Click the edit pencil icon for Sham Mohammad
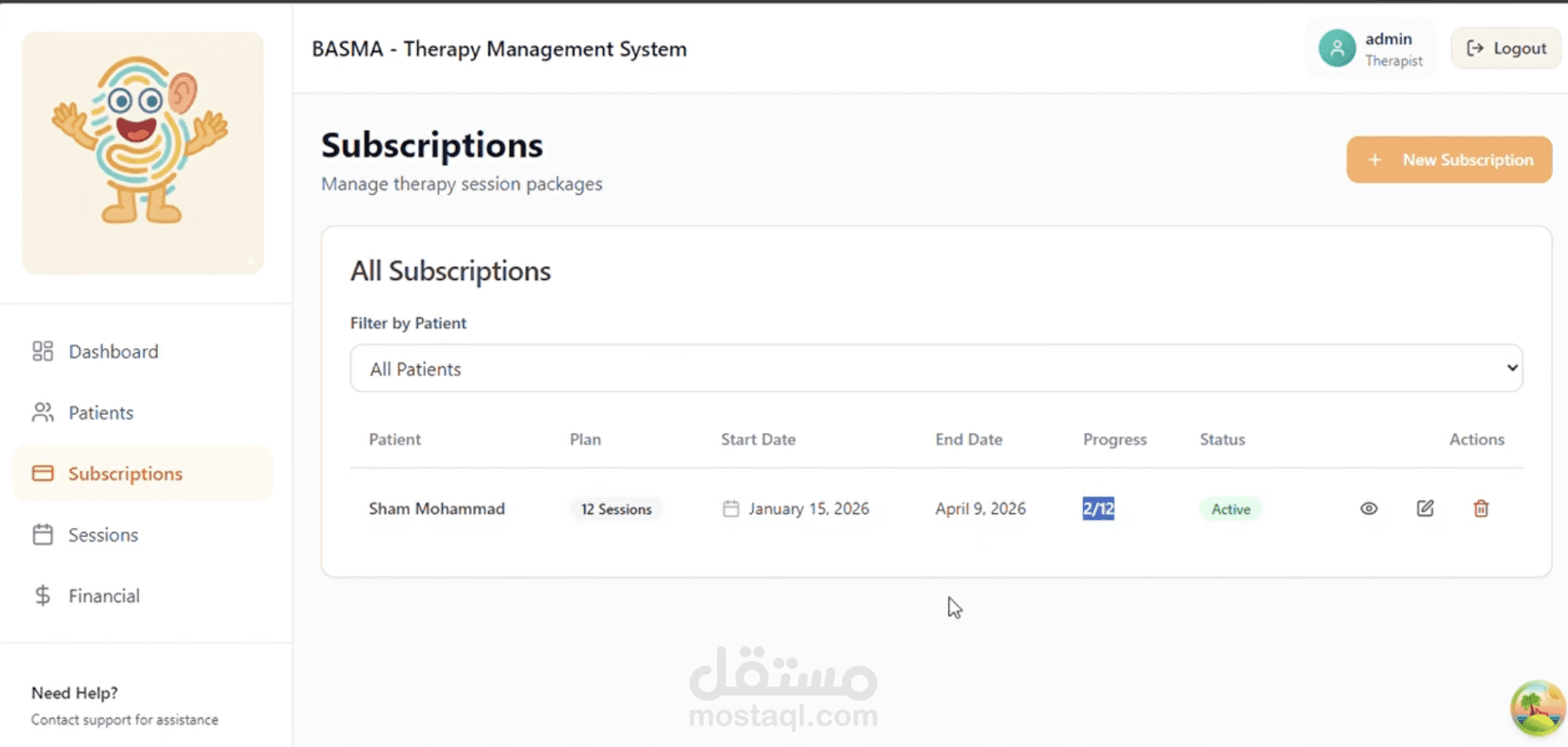 point(1425,509)
